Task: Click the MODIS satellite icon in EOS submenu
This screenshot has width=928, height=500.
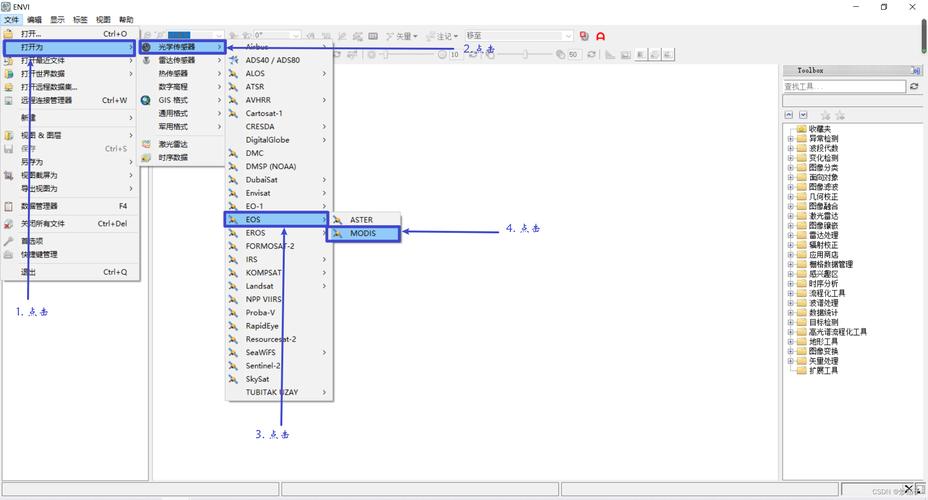Action: click(x=337, y=233)
